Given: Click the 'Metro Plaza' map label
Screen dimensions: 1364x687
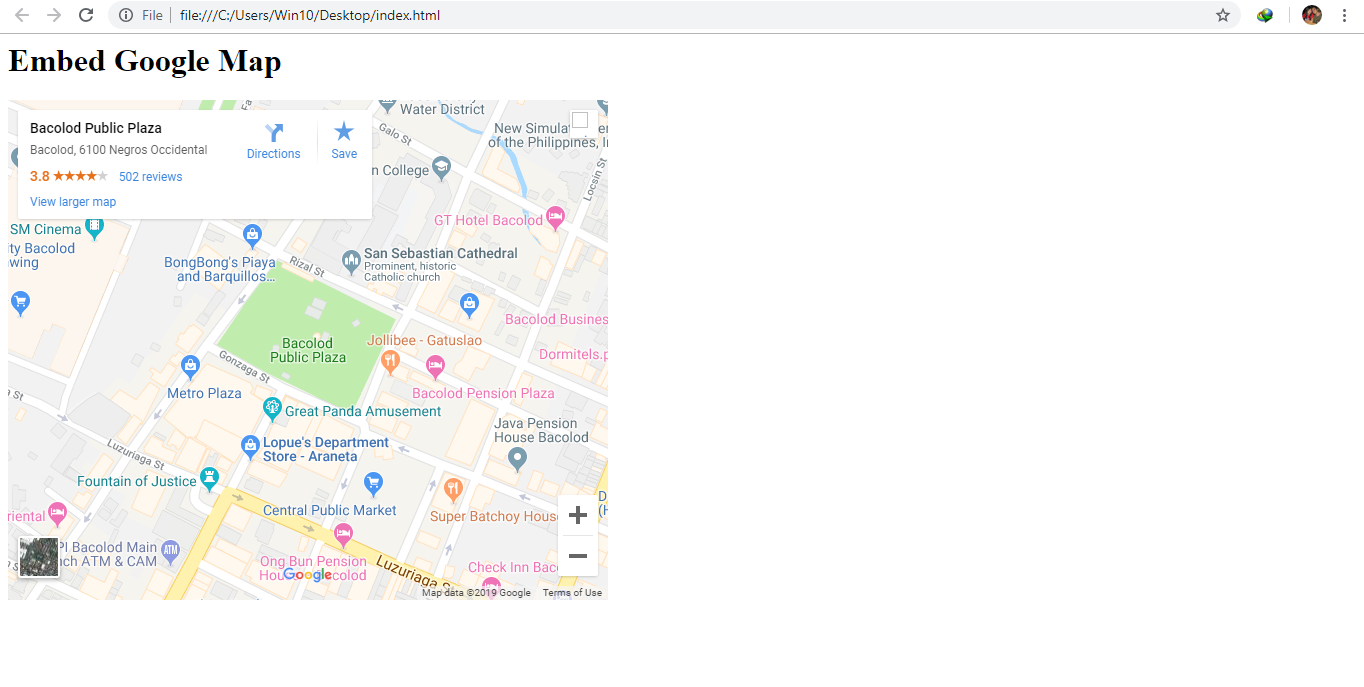Looking at the screenshot, I should click(x=204, y=393).
